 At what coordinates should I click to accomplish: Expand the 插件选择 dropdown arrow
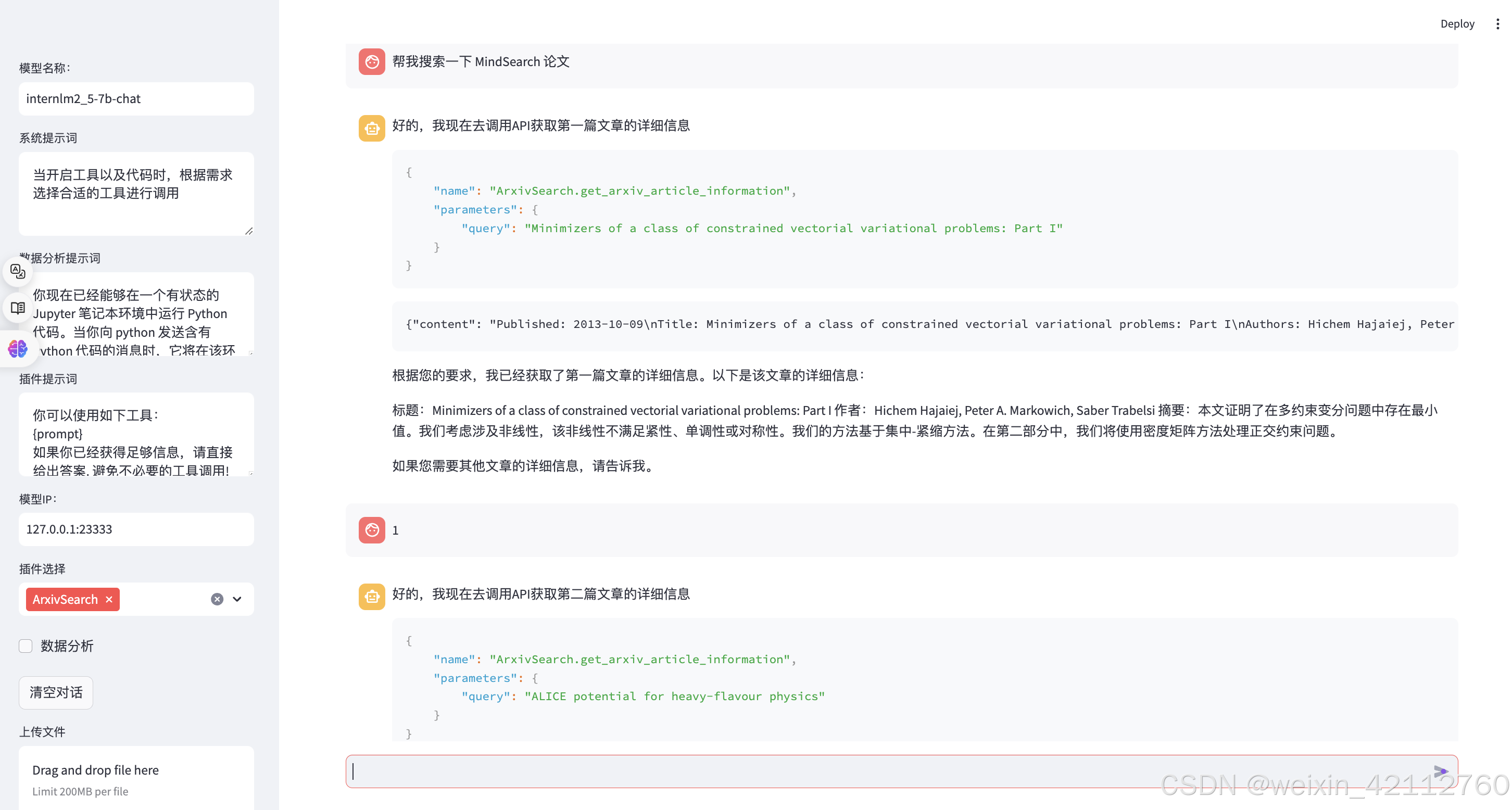pos(237,599)
